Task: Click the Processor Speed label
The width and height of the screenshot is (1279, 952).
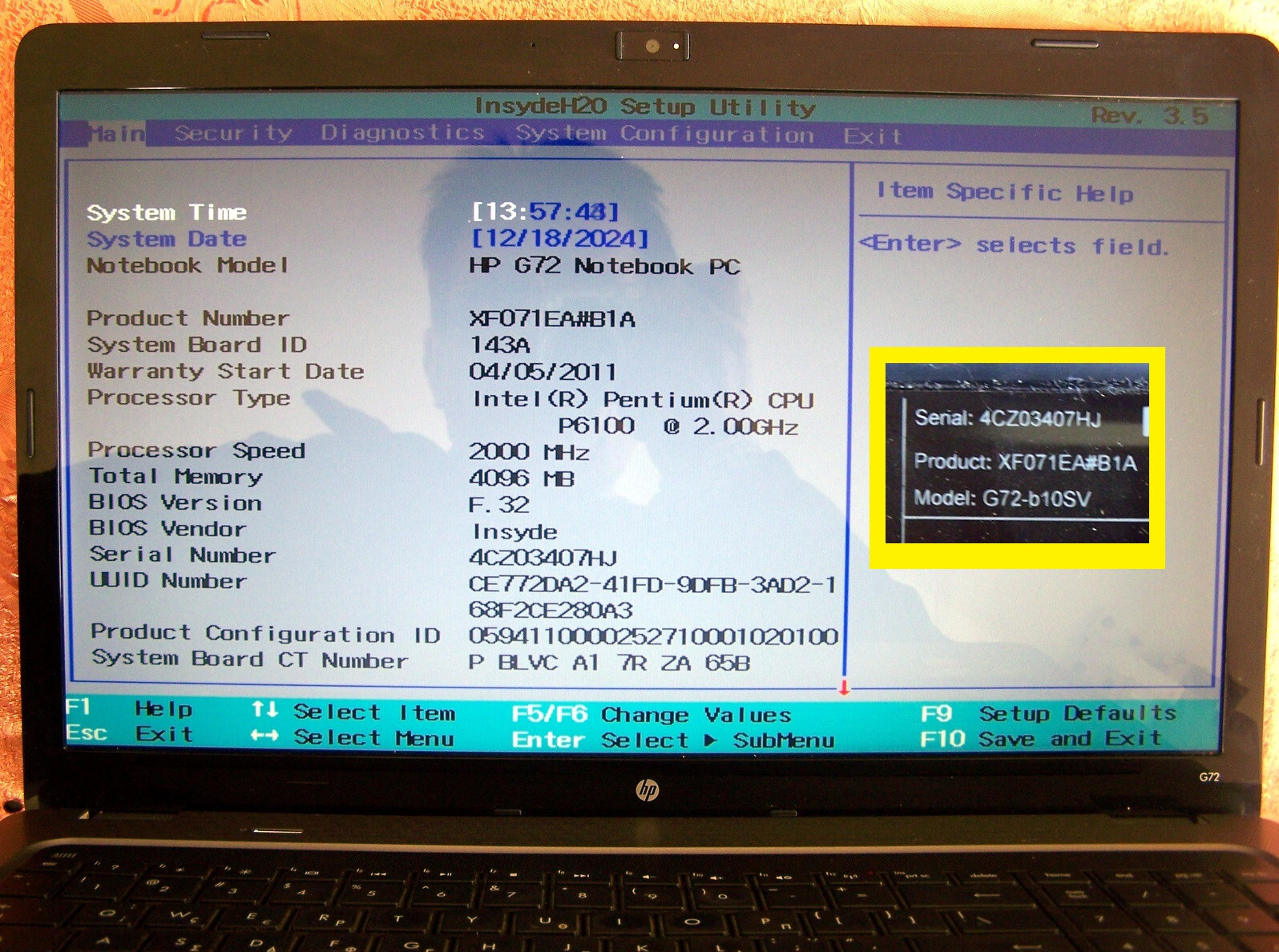Action: coord(196,450)
